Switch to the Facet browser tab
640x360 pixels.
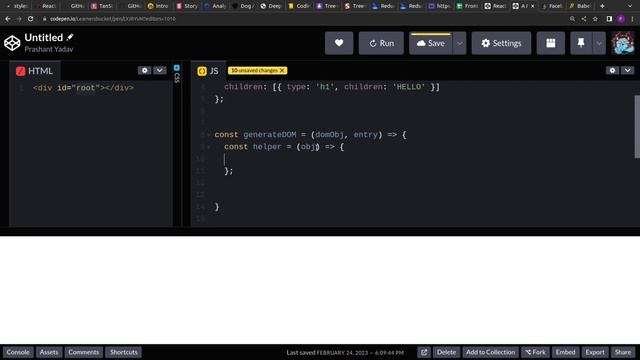point(552,6)
